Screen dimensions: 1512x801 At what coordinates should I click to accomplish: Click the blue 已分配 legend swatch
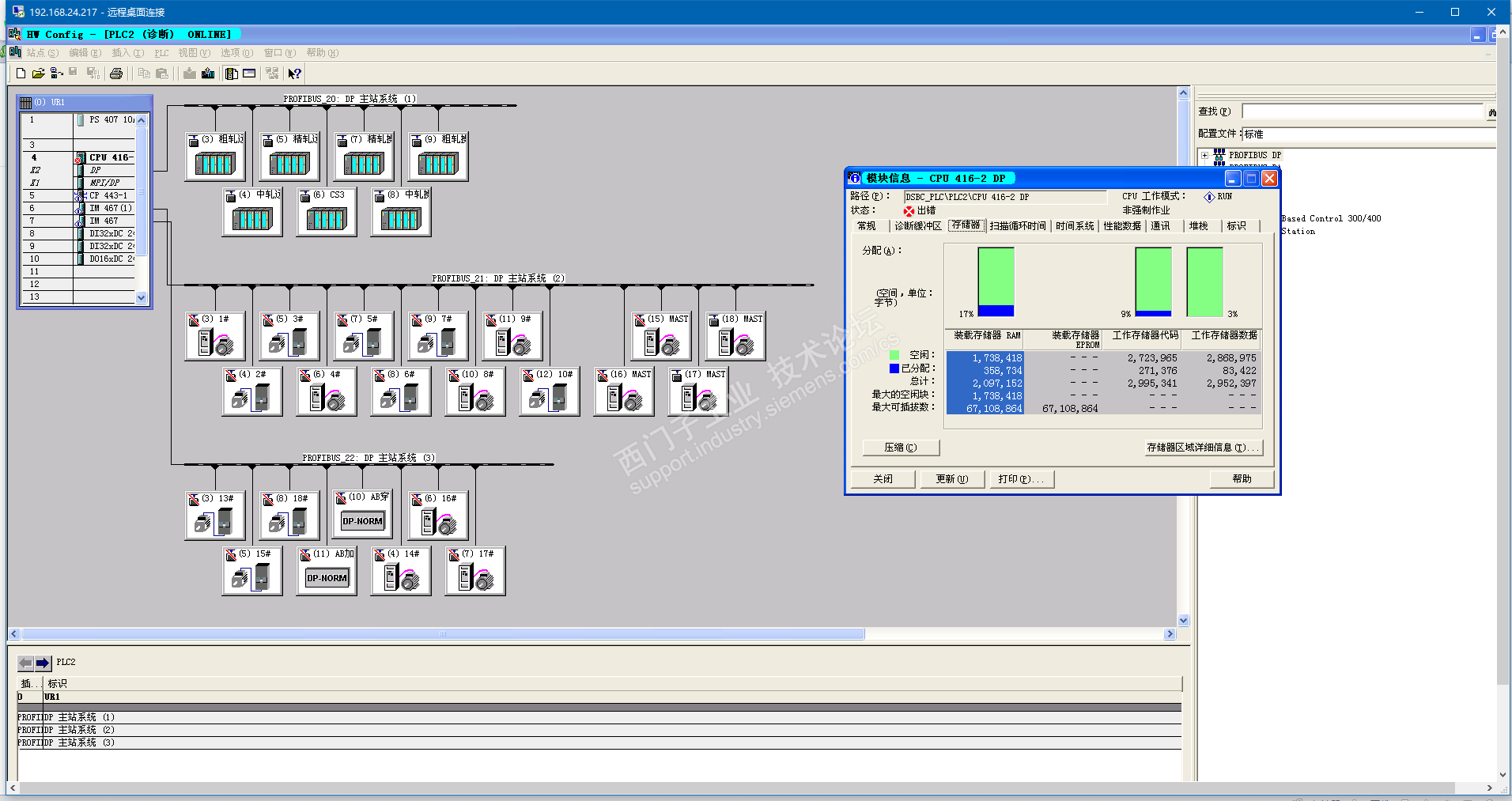[x=894, y=368]
